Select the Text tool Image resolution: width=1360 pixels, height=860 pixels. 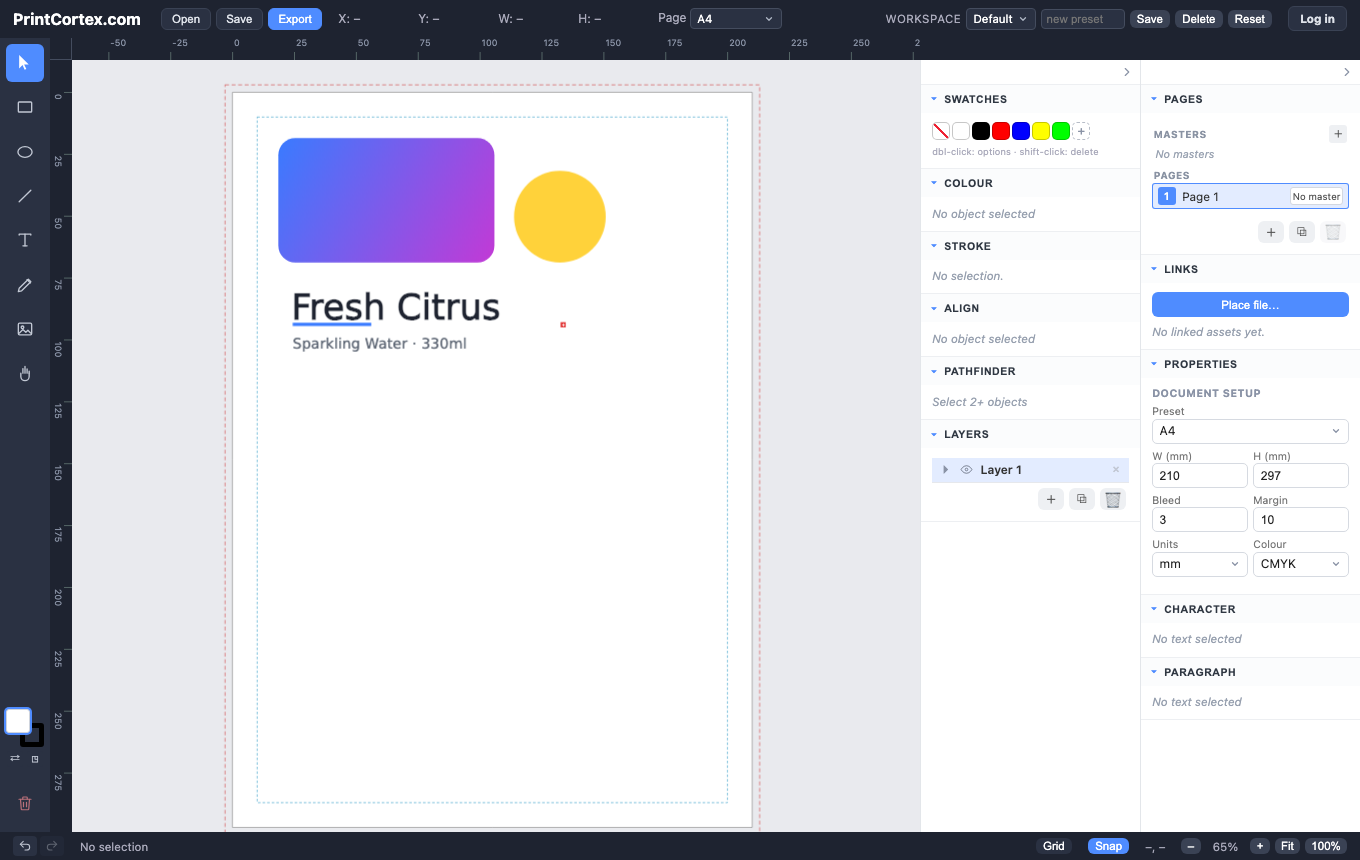point(25,240)
